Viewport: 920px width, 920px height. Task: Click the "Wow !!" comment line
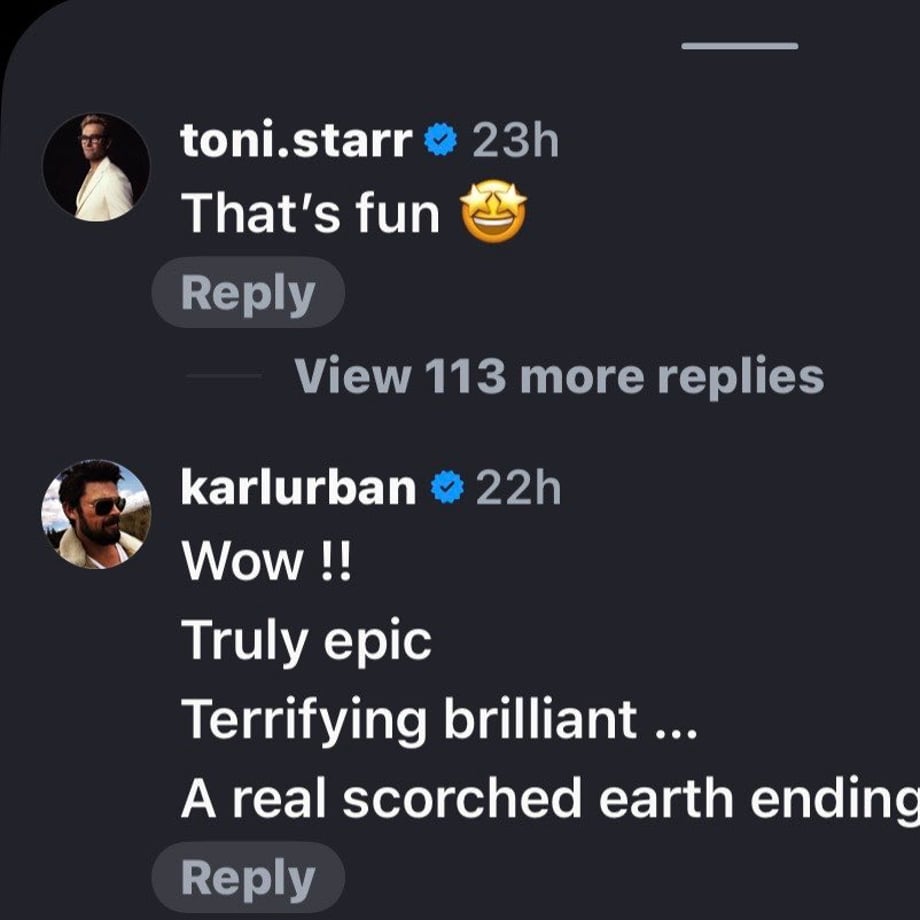(x=266, y=561)
